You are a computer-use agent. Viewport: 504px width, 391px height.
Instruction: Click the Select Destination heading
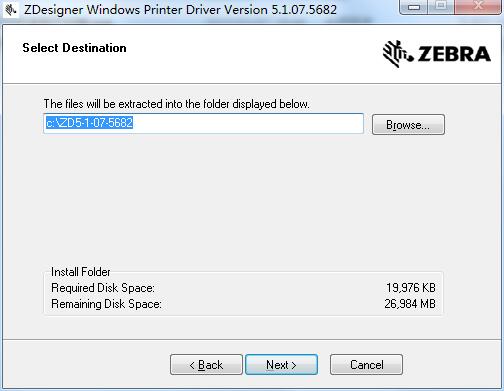pos(74,48)
